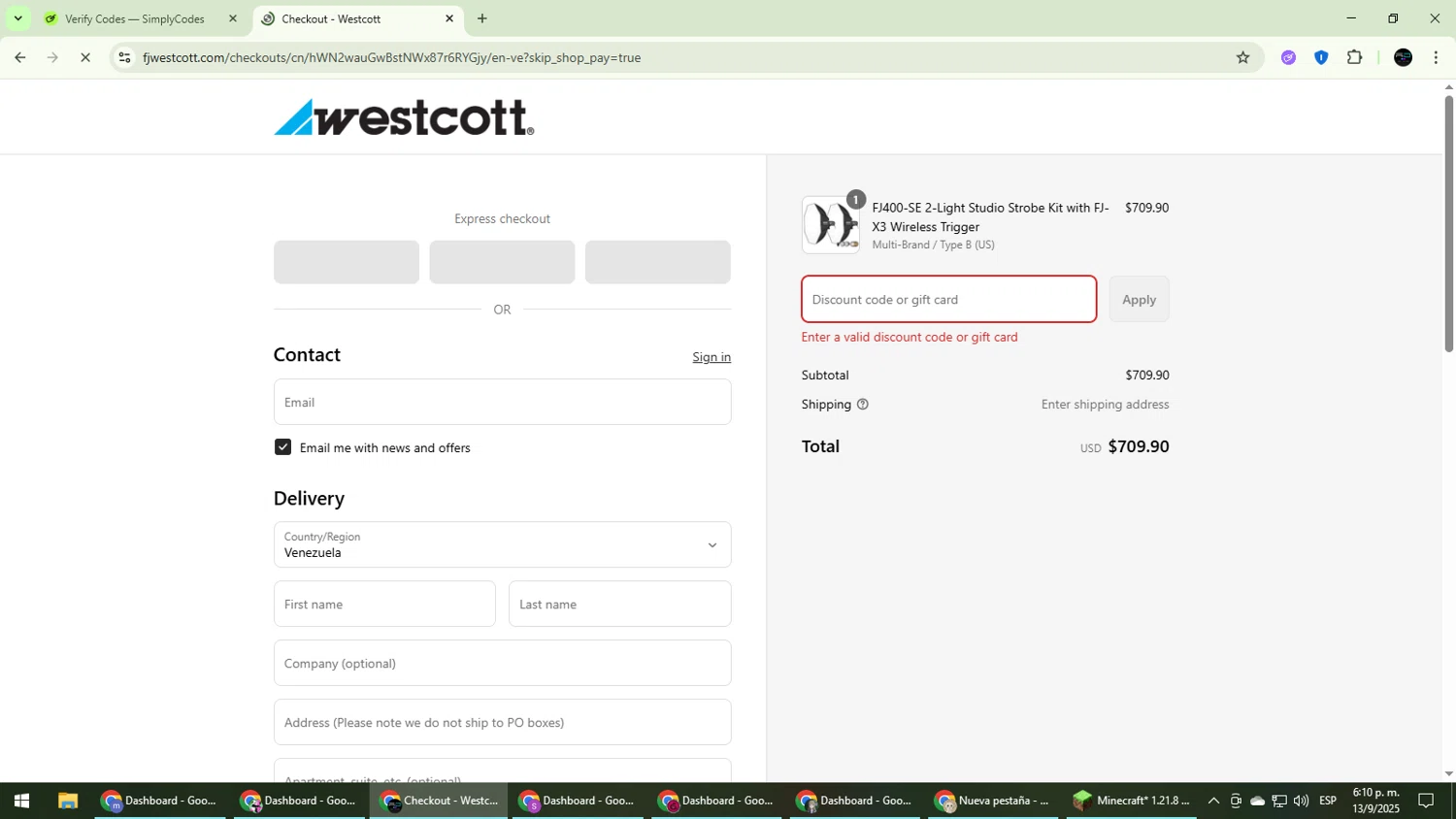The height and width of the screenshot is (819, 1456).
Task: Click the Westcott logo
Action: coord(404,117)
